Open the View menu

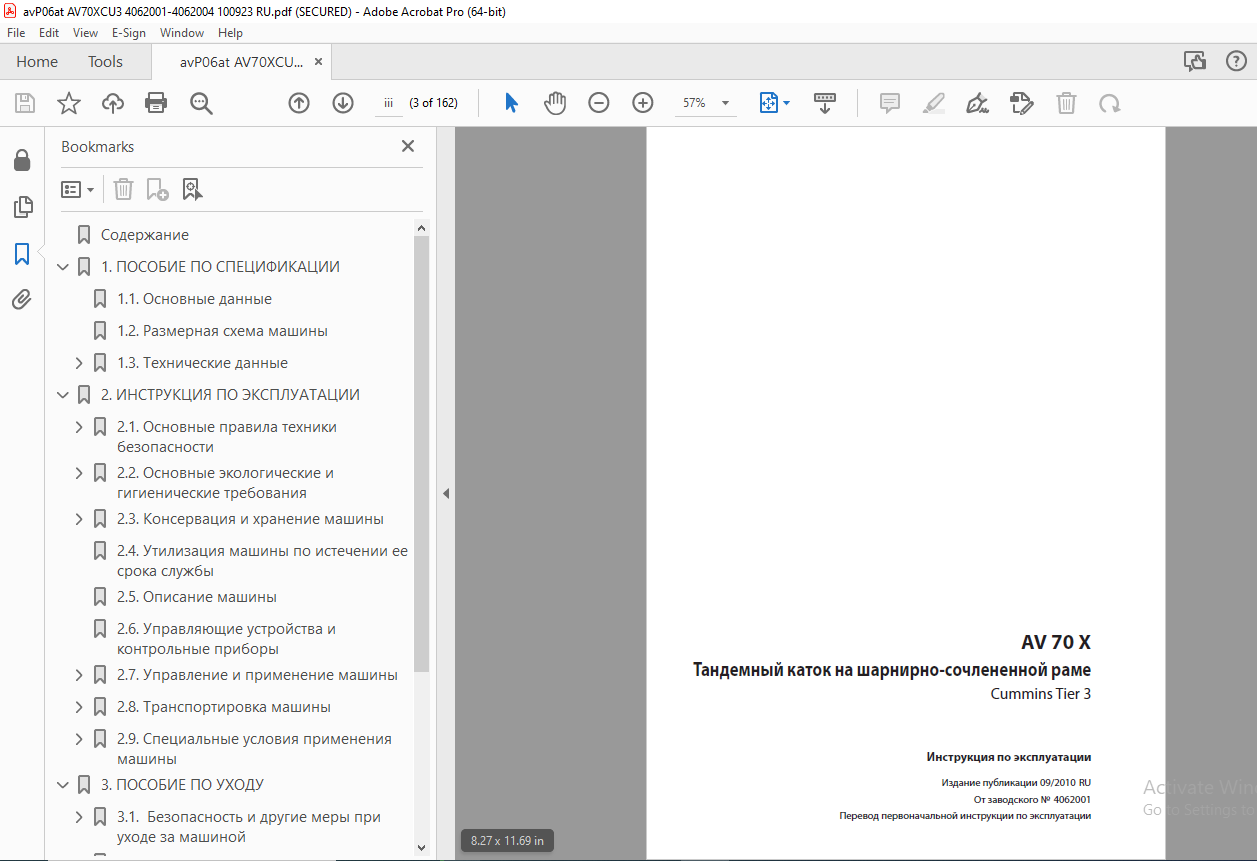pos(85,33)
